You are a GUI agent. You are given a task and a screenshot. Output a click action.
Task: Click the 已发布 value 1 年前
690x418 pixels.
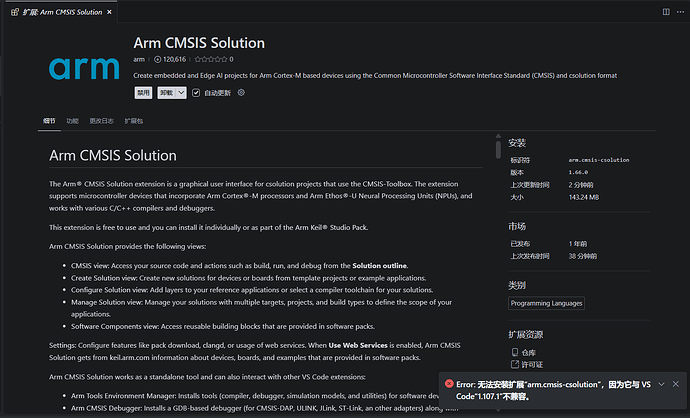pos(577,244)
